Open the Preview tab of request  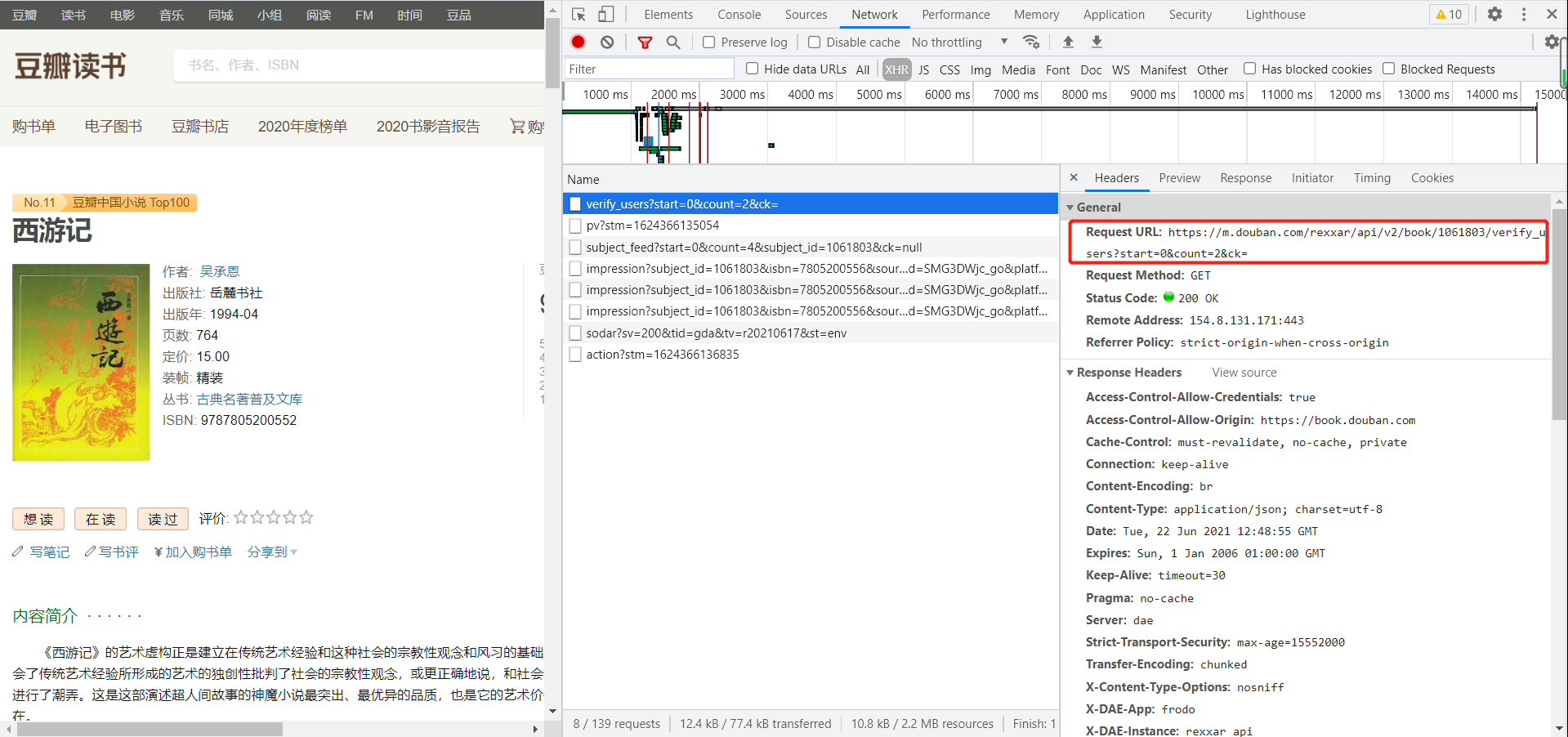tap(1180, 178)
